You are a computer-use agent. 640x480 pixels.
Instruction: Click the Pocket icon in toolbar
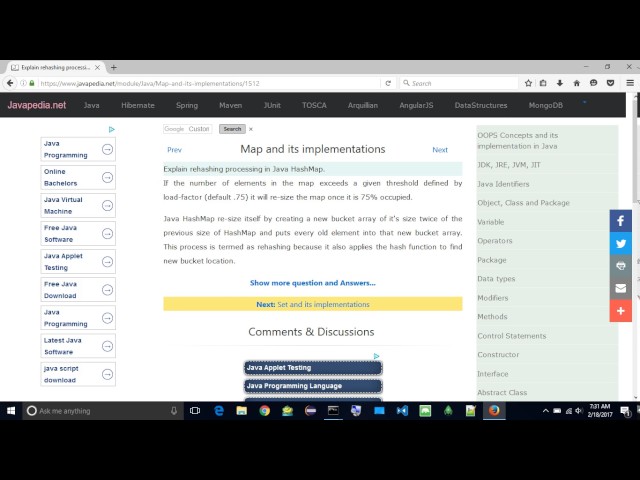(x=611, y=83)
